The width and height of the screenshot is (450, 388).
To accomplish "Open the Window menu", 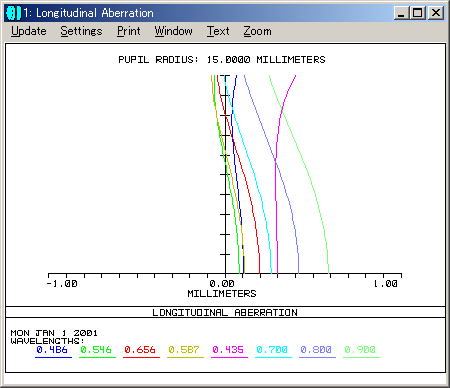I will pyautogui.click(x=173, y=31).
